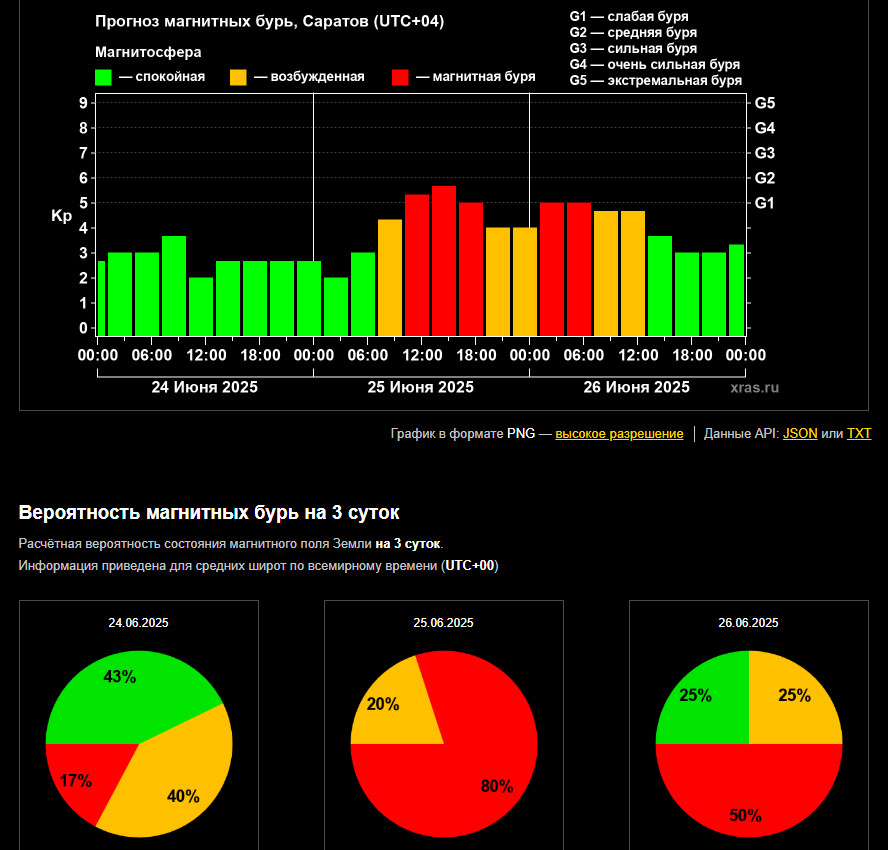Click the first green bar on 24 June
This screenshot has height=850, width=888.
[x=101, y=298]
